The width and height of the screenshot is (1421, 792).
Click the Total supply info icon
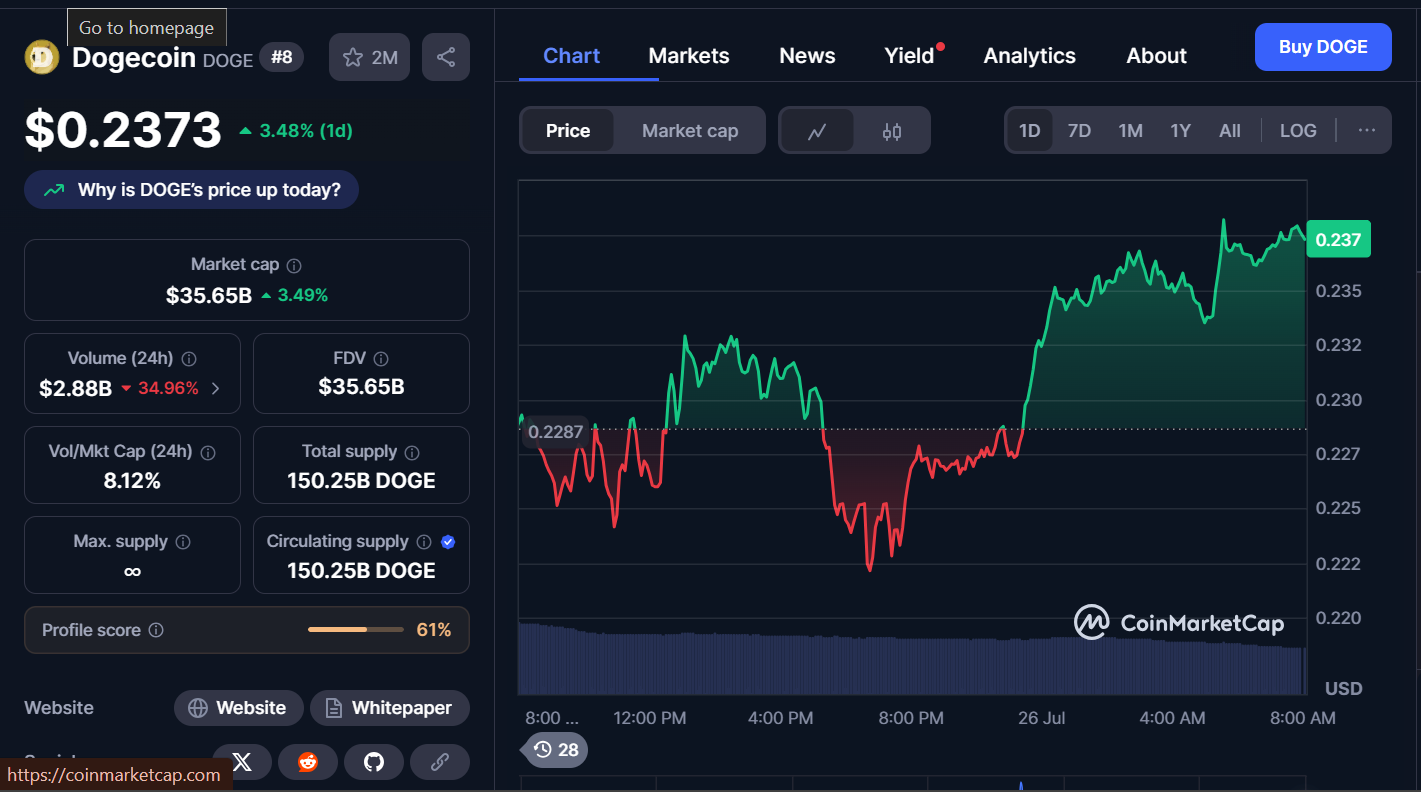tap(412, 453)
